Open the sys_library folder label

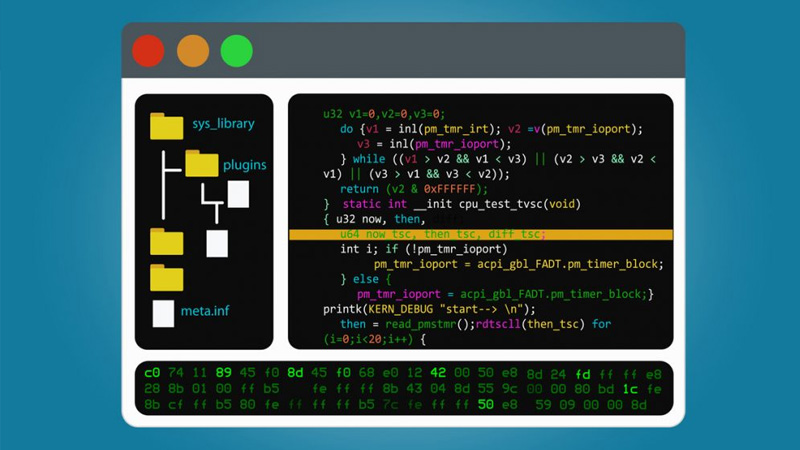(x=223, y=124)
